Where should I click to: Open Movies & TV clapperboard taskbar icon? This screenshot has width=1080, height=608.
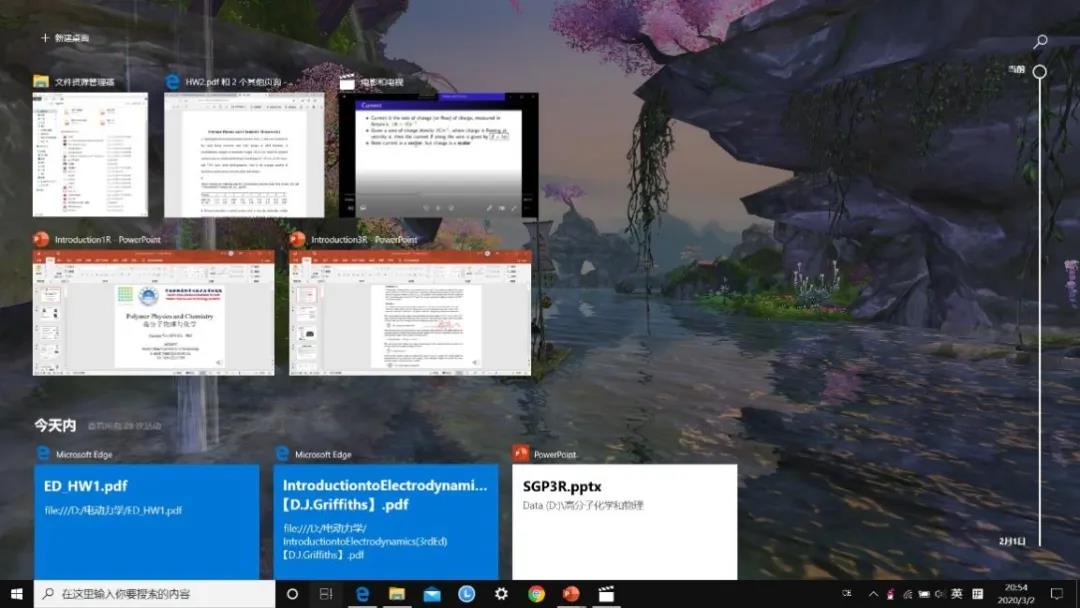click(606, 594)
